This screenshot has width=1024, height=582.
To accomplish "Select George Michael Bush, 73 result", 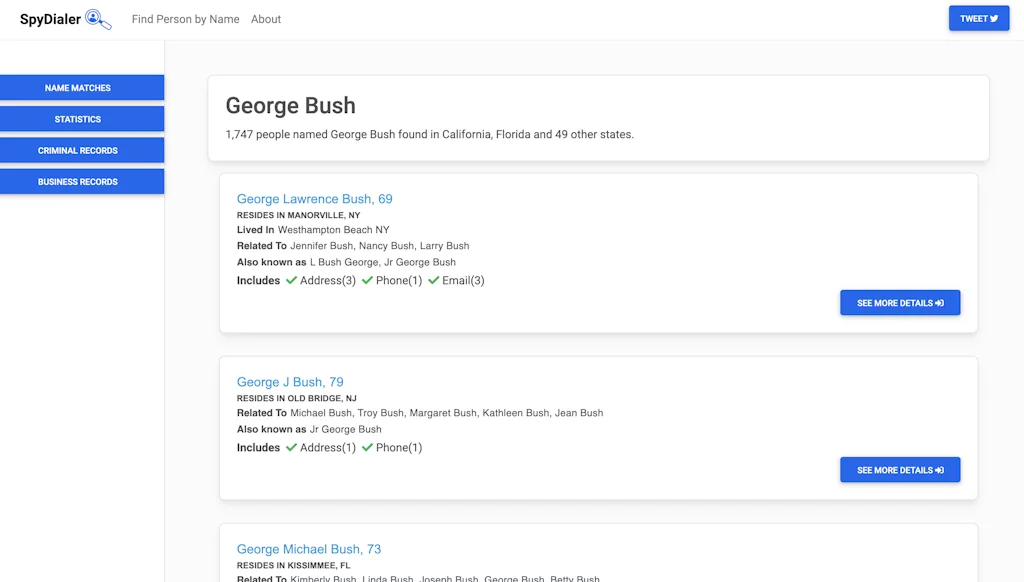I will tap(308, 549).
